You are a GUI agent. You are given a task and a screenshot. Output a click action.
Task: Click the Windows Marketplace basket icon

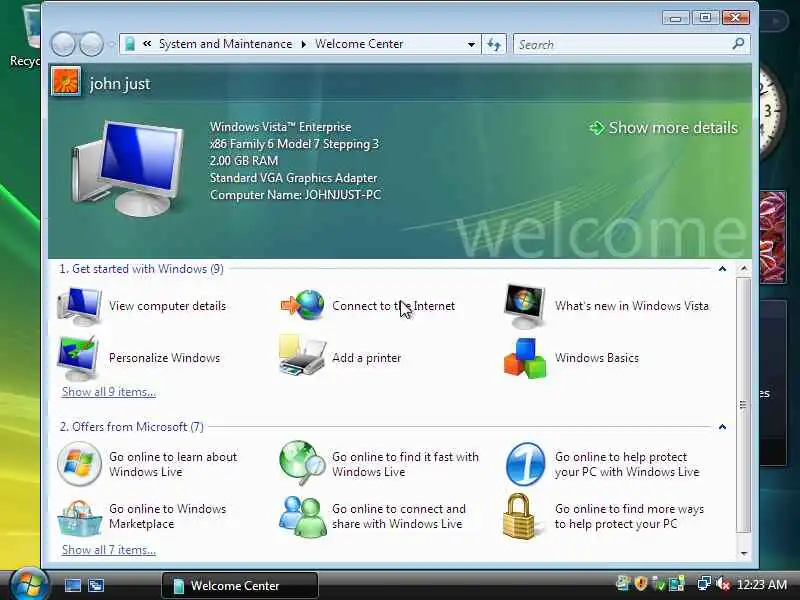[79, 518]
